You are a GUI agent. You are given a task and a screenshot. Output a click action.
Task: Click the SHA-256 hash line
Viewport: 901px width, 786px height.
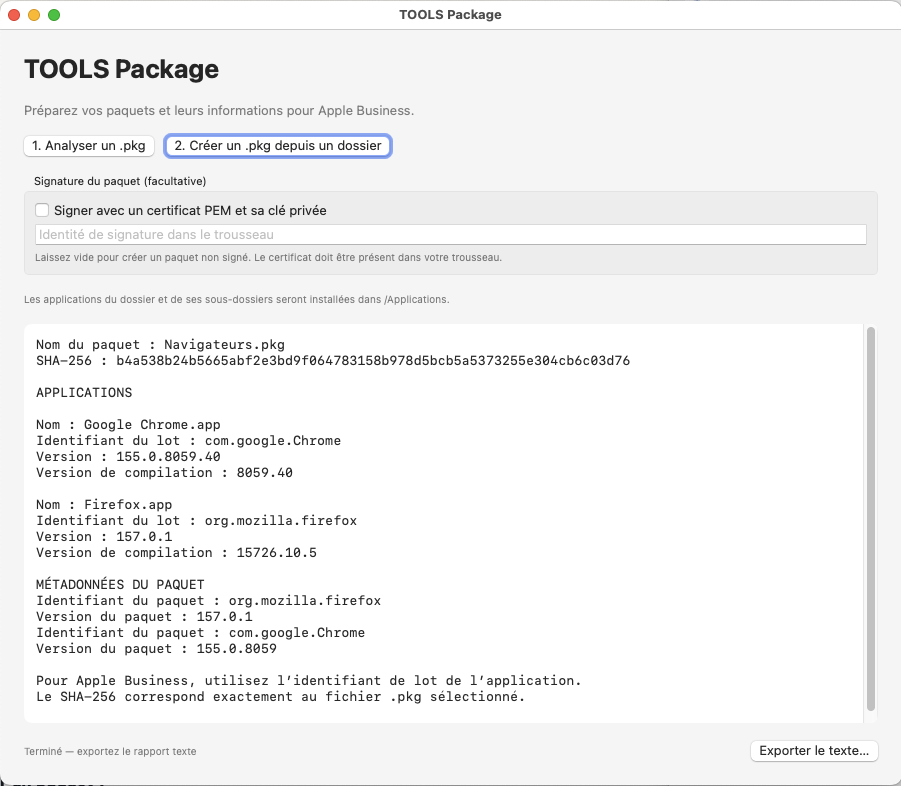coord(333,361)
